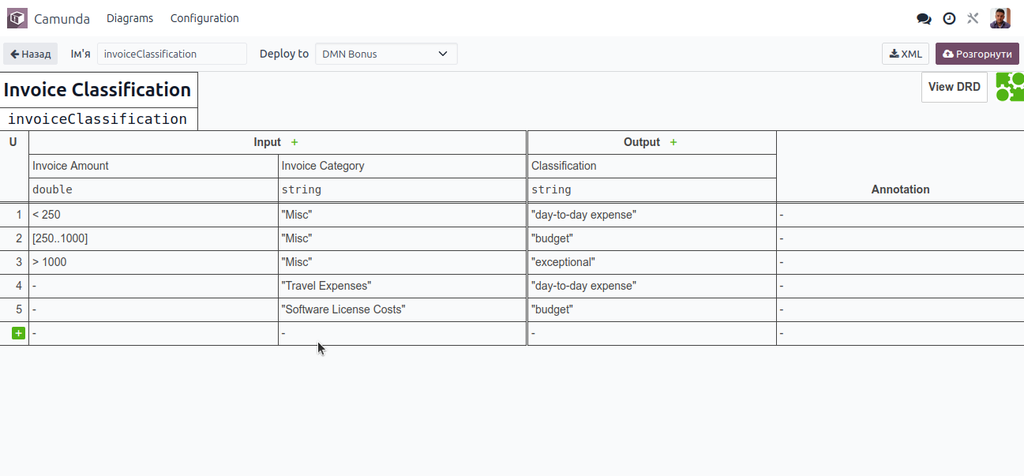Open the View DRD button
This screenshot has height=476, width=1024.
point(954,87)
